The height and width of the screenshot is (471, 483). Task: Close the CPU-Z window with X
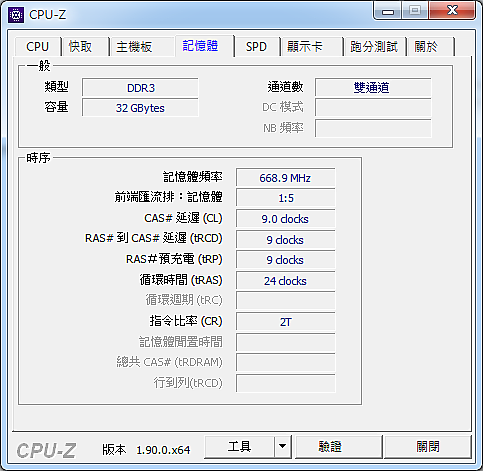[x=452, y=11]
